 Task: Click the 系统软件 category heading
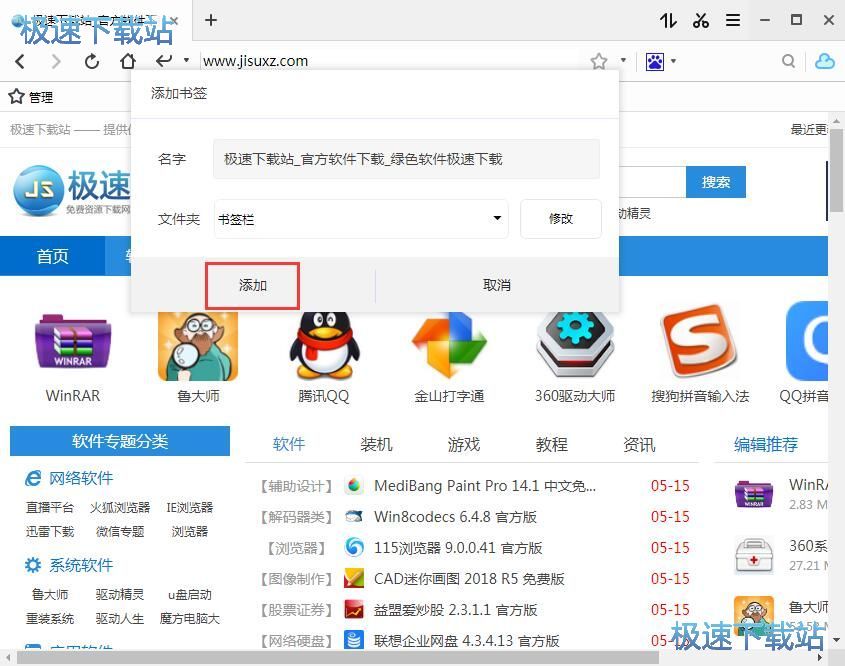[81, 565]
